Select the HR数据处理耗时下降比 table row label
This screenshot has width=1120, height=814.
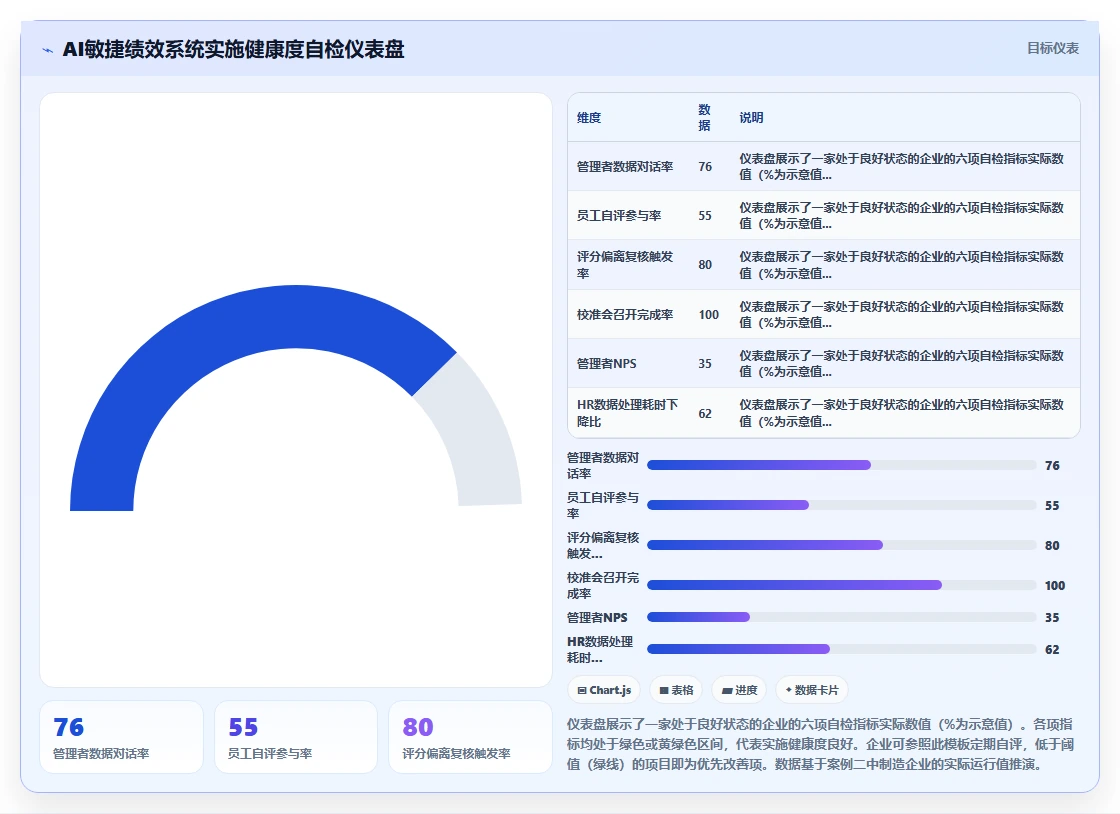point(627,413)
